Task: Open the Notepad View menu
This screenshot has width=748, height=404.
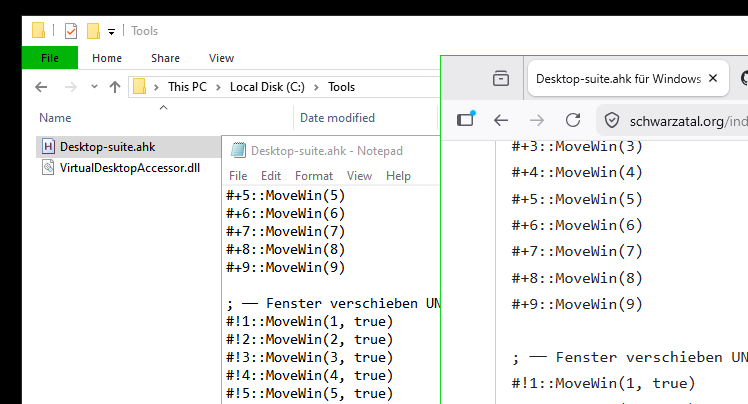Action: click(359, 176)
